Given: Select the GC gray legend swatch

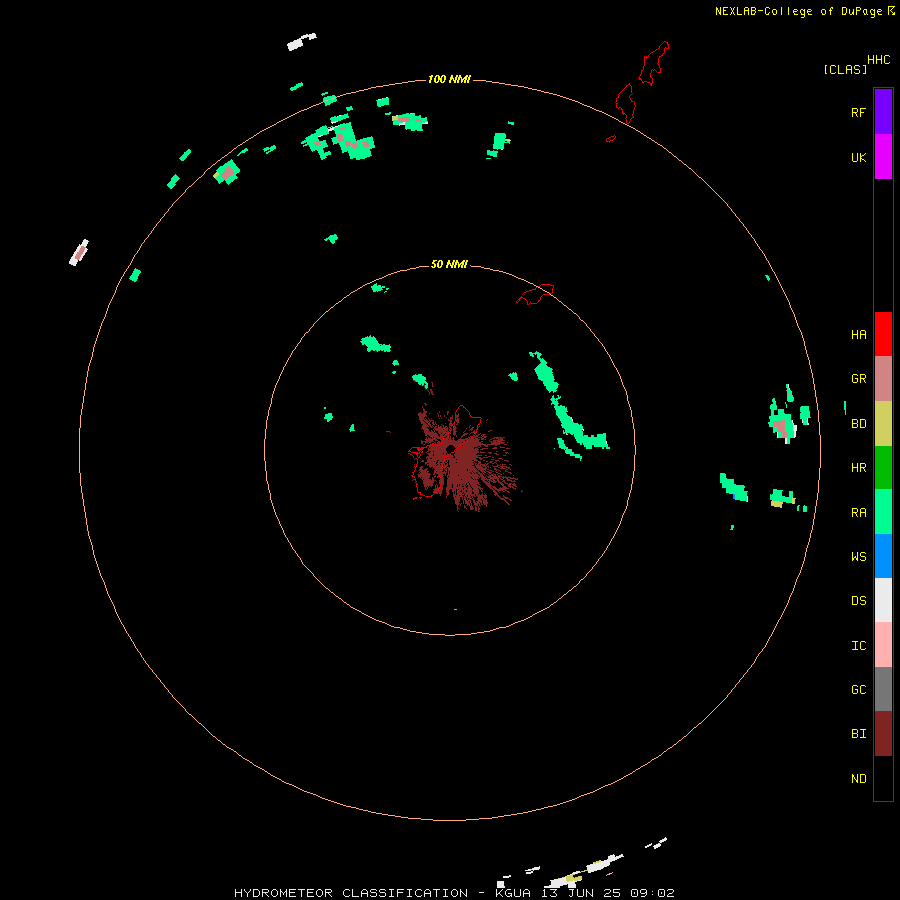Looking at the screenshot, I should [883, 689].
